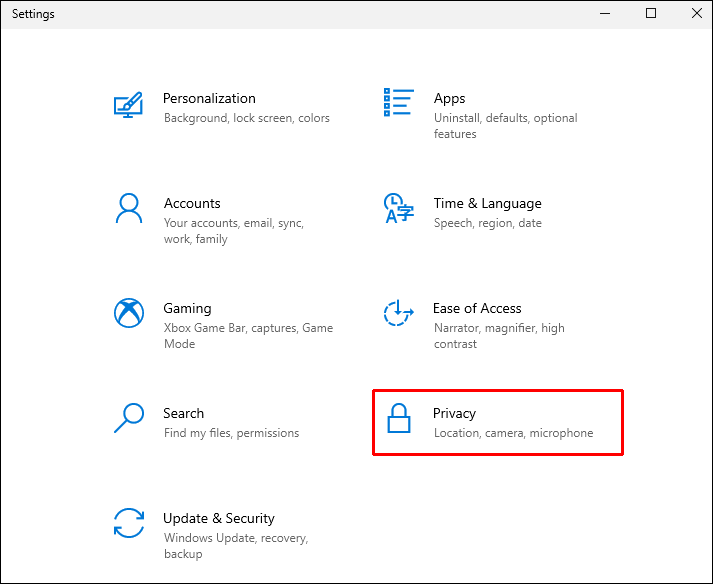This screenshot has height=584, width=713.
Task: Click the Apps list icon
Action: 398,103
